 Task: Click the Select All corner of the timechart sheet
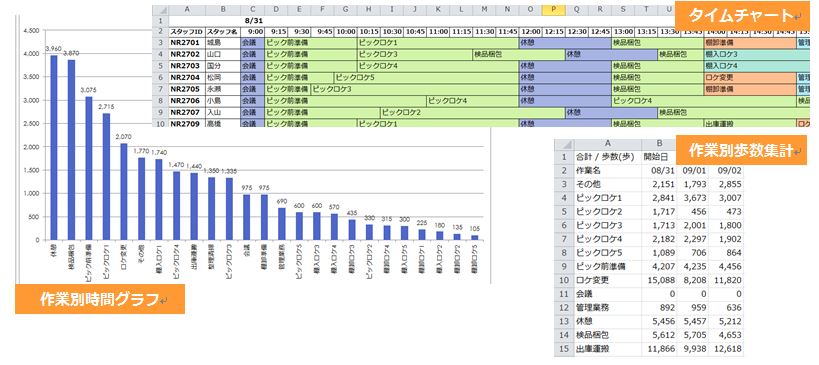coord(160,10)
